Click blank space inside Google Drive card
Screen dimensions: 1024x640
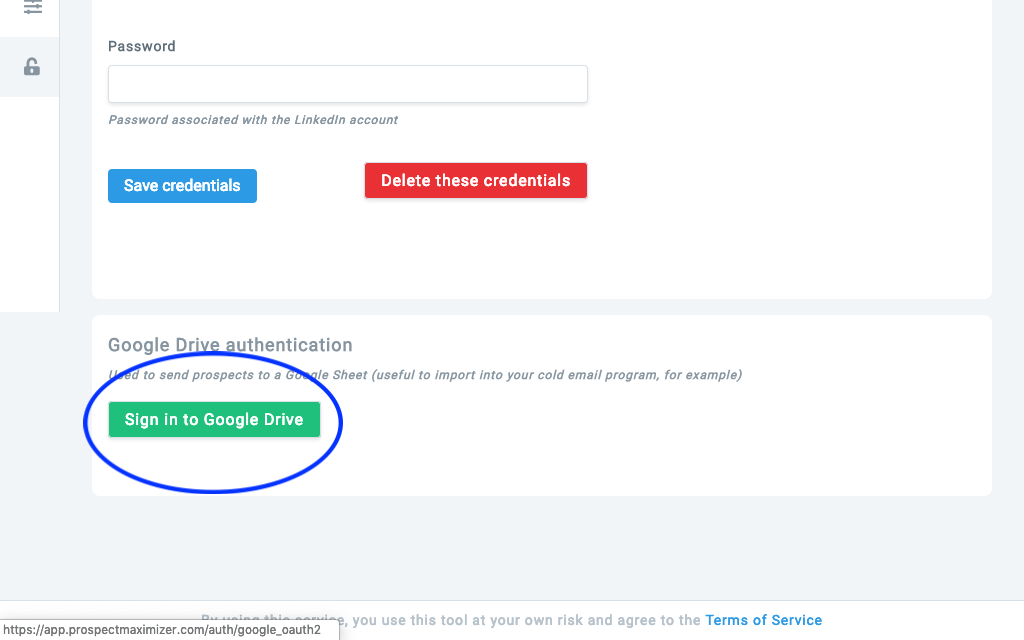pos(653,444)
